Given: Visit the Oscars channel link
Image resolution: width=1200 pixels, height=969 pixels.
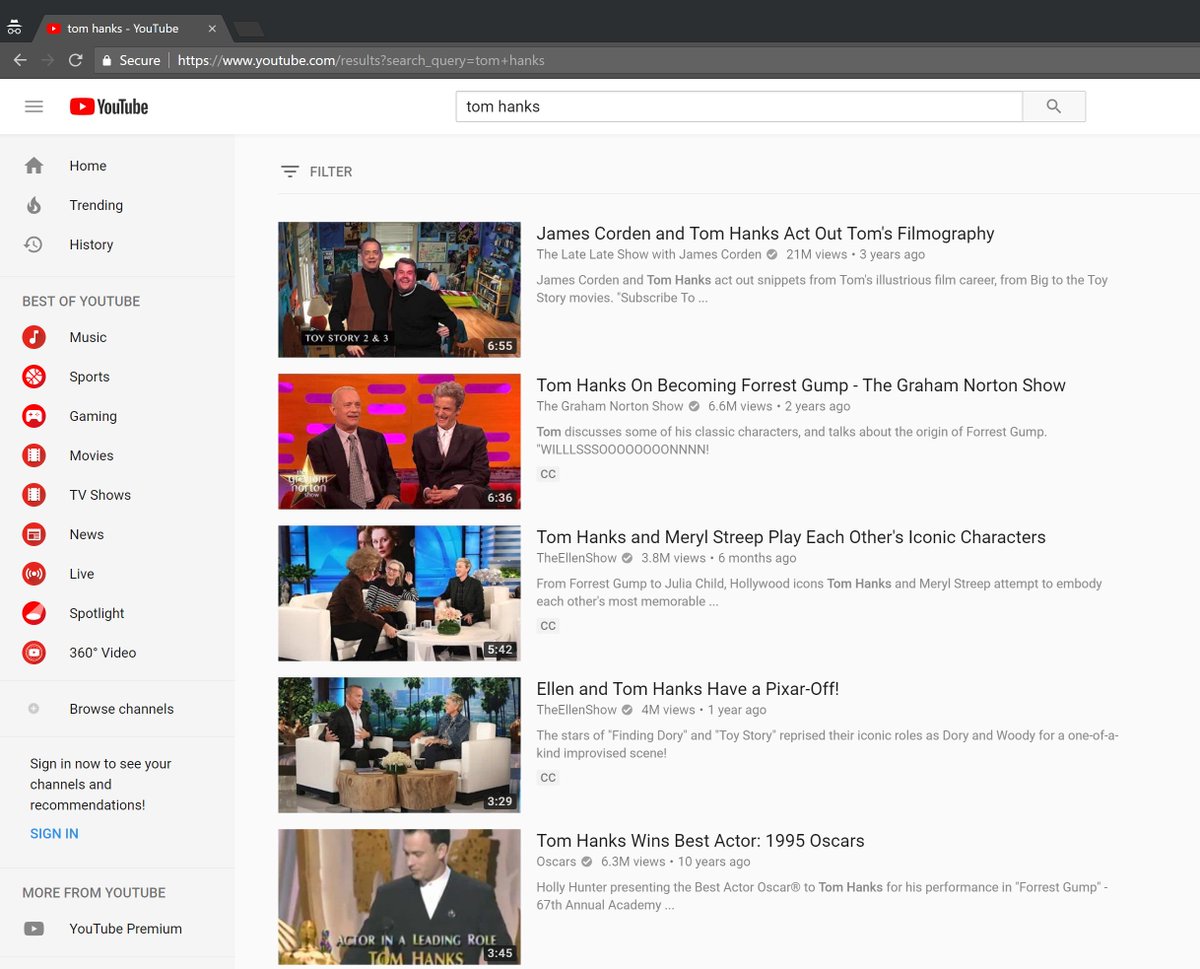Looking at the screenshot, I should [x=556, y=862].
